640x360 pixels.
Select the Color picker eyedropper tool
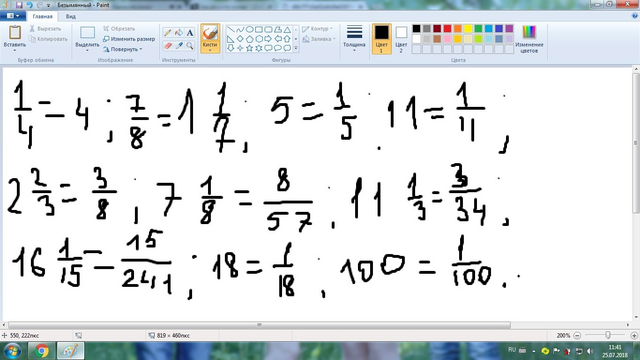pyautogui.click(x=179, y=45)
